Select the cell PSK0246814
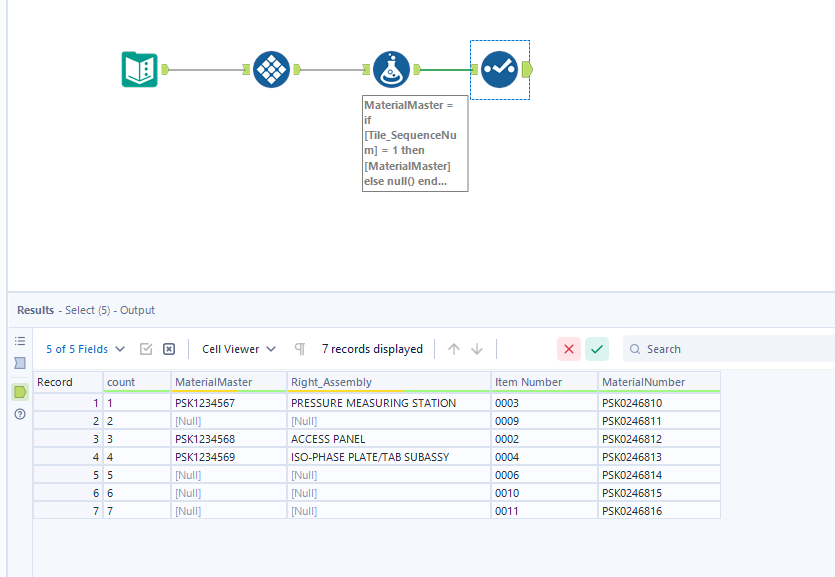The height and width of the screenshot is (577, 835). (x=659, y=475)
